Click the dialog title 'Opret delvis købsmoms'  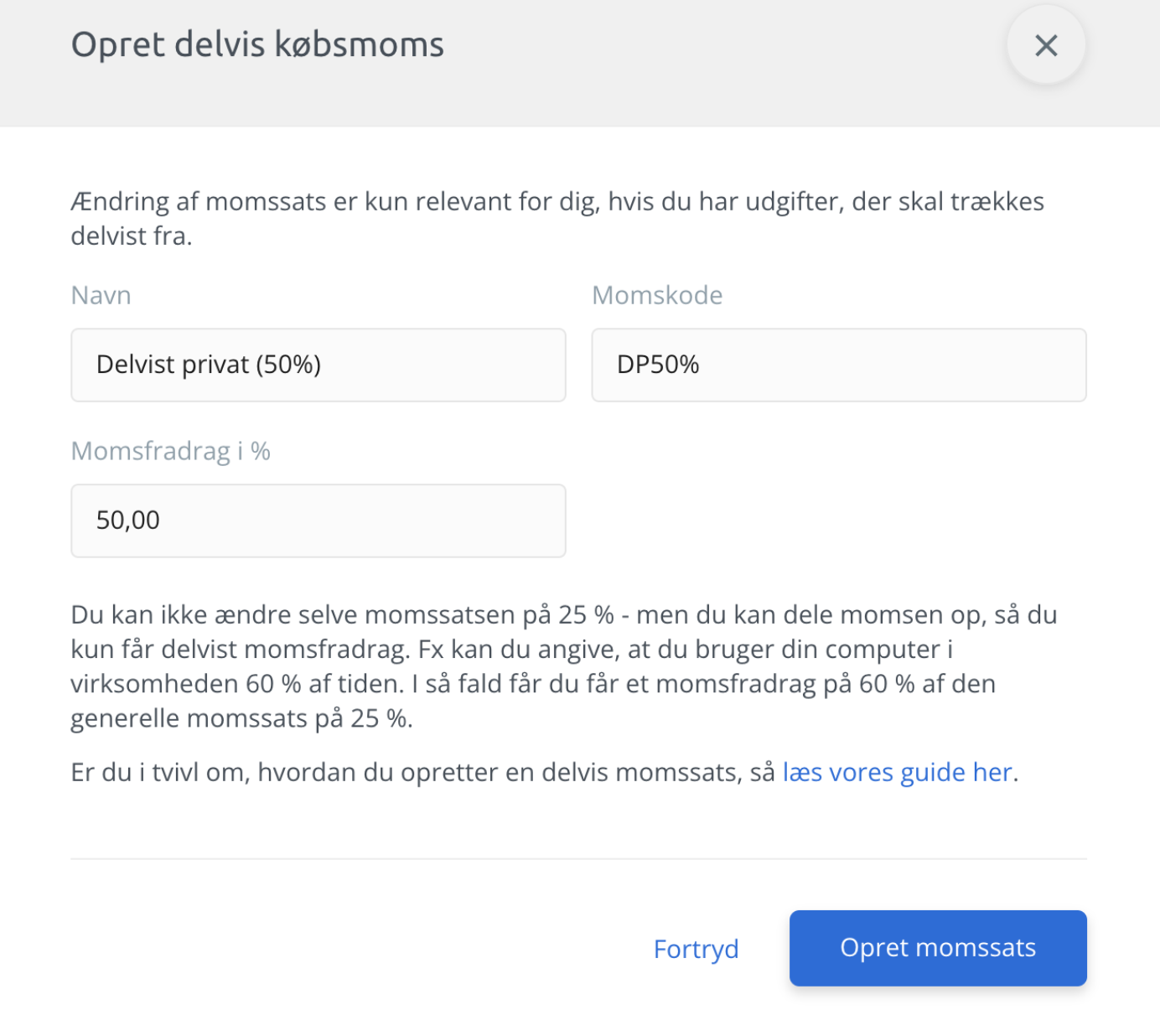(x=257, y=45)
